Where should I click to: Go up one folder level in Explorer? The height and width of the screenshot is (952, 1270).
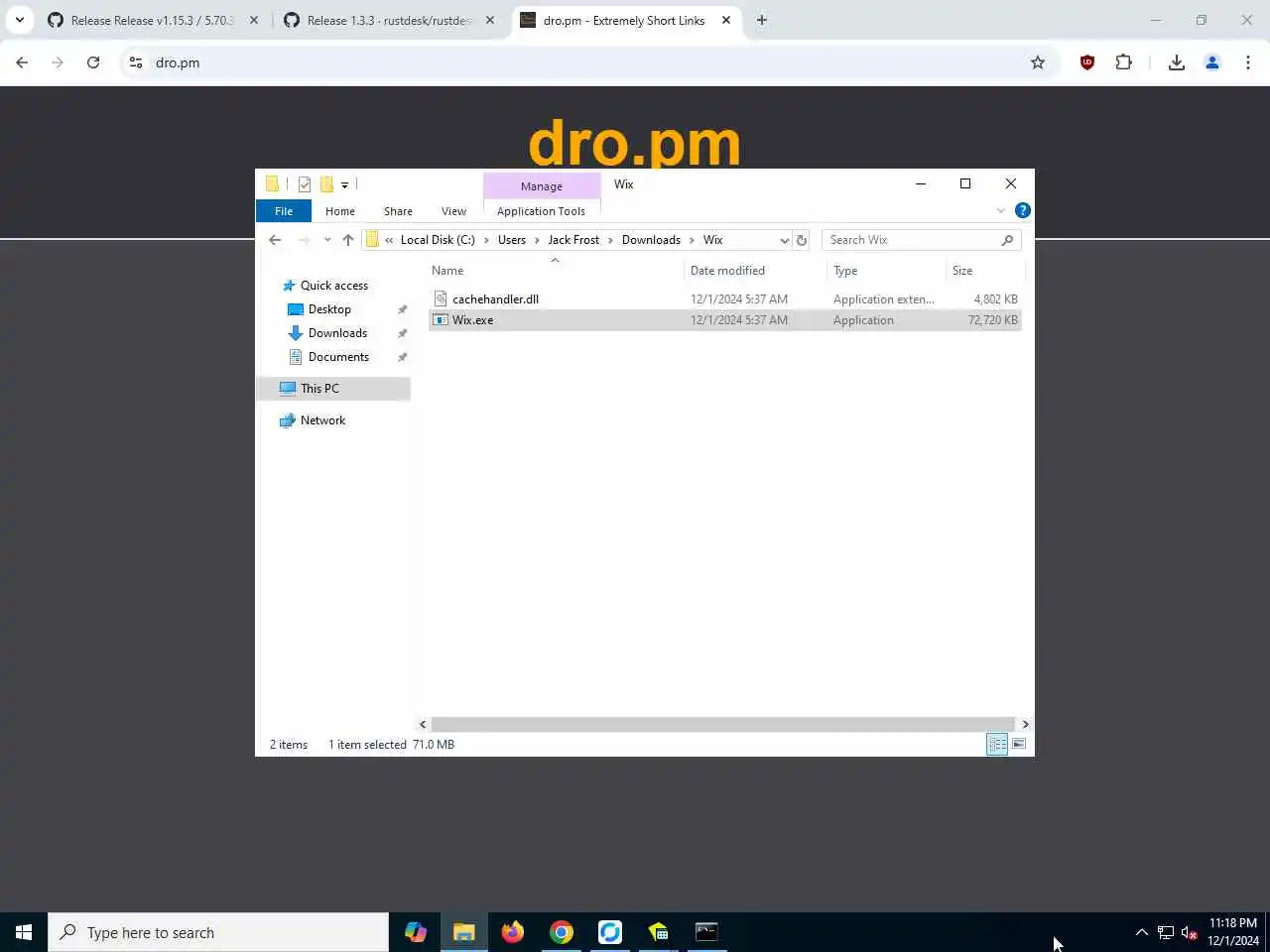click(x=348, y=240)
